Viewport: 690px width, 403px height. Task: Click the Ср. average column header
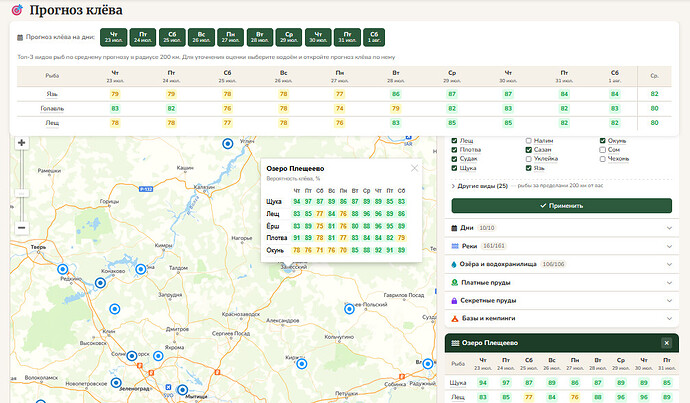pos(654,76)
